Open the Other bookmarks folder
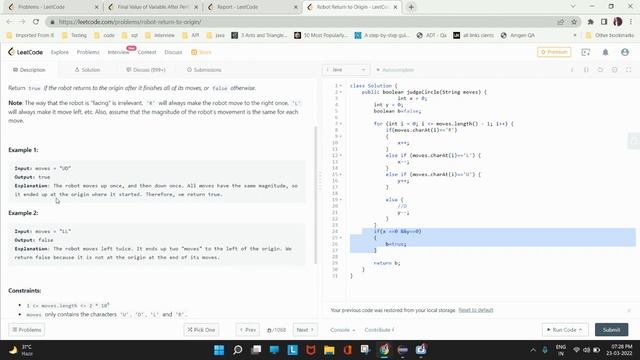This screenshot has height=360, width=640. click(x=610, y=36)
